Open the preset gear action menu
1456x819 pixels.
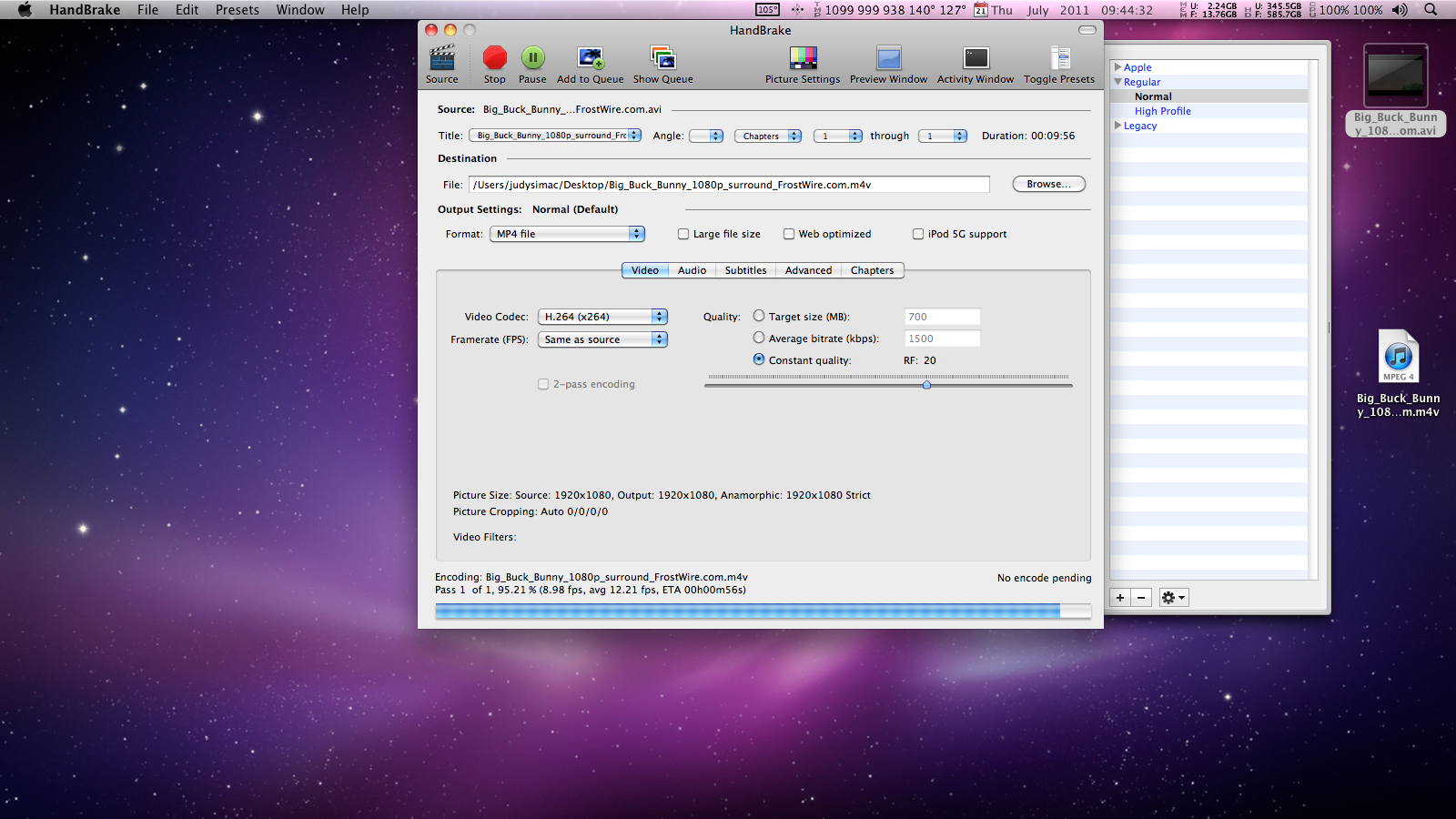click(x=1173, y=598)
